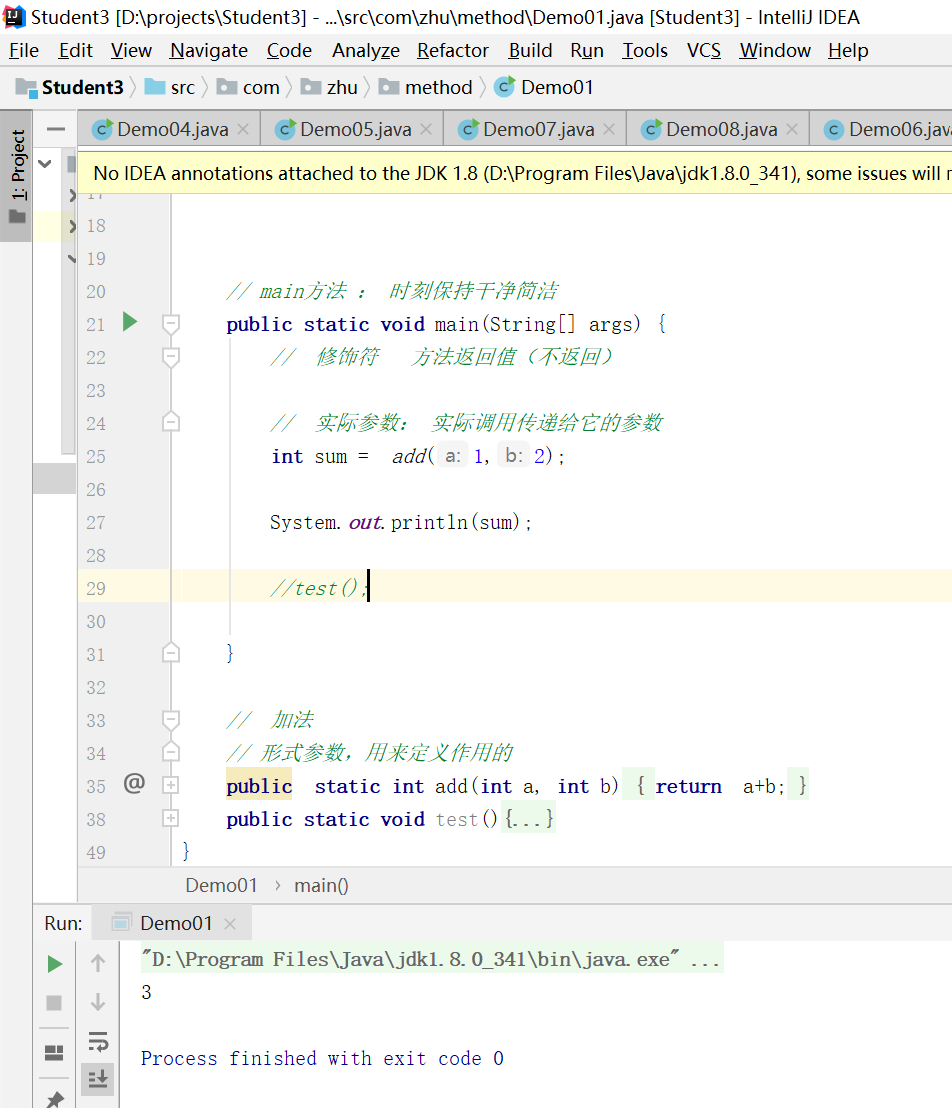952x1108 pixels.
Task: Expand folded test method at line 38
Action: tap(170, 818)
